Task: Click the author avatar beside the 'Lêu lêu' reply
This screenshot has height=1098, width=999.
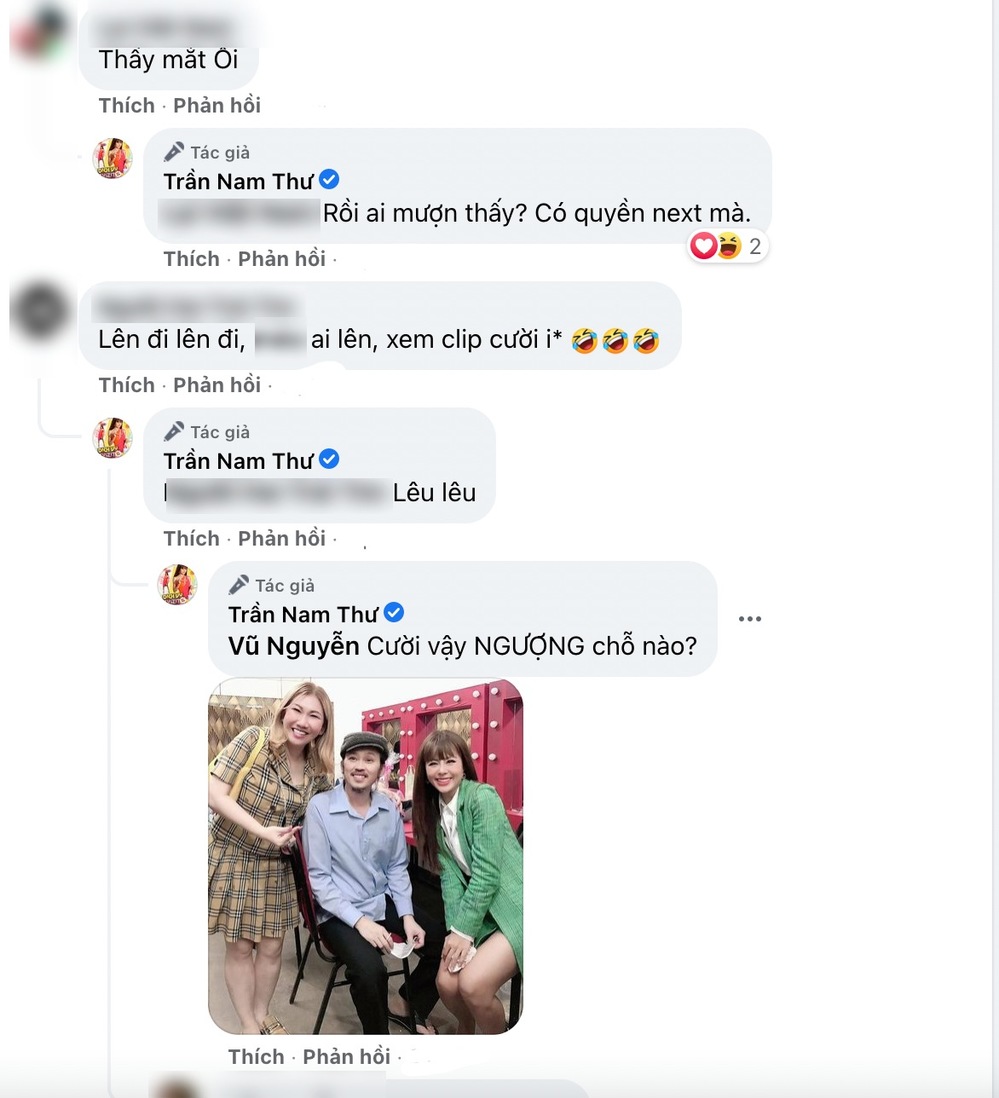Action: click(113, 438)
